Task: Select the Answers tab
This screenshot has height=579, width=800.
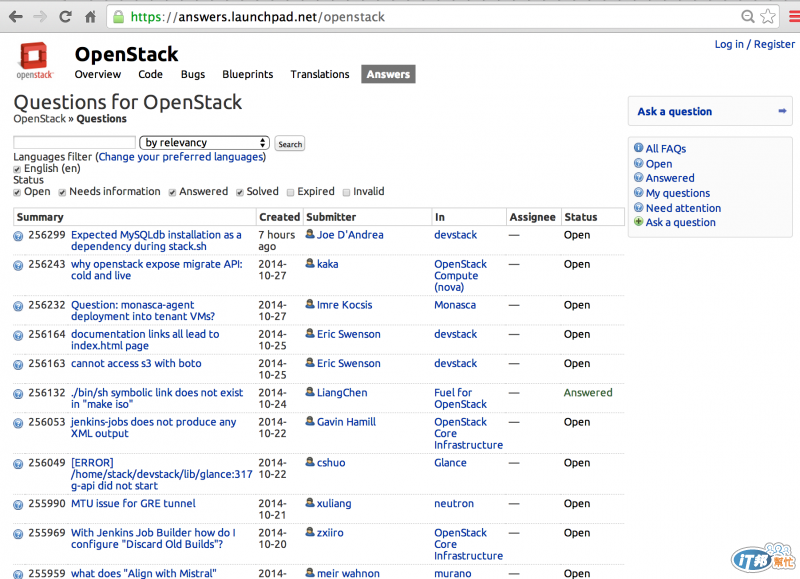Action: coord(388,74)
